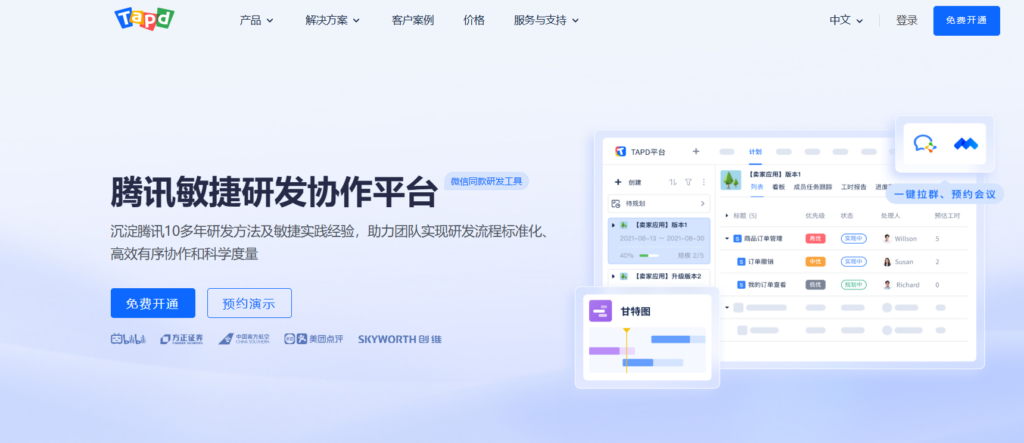
Task: Click the SKYWORTH 创维 logo
Action: click(x=400, y=339)
